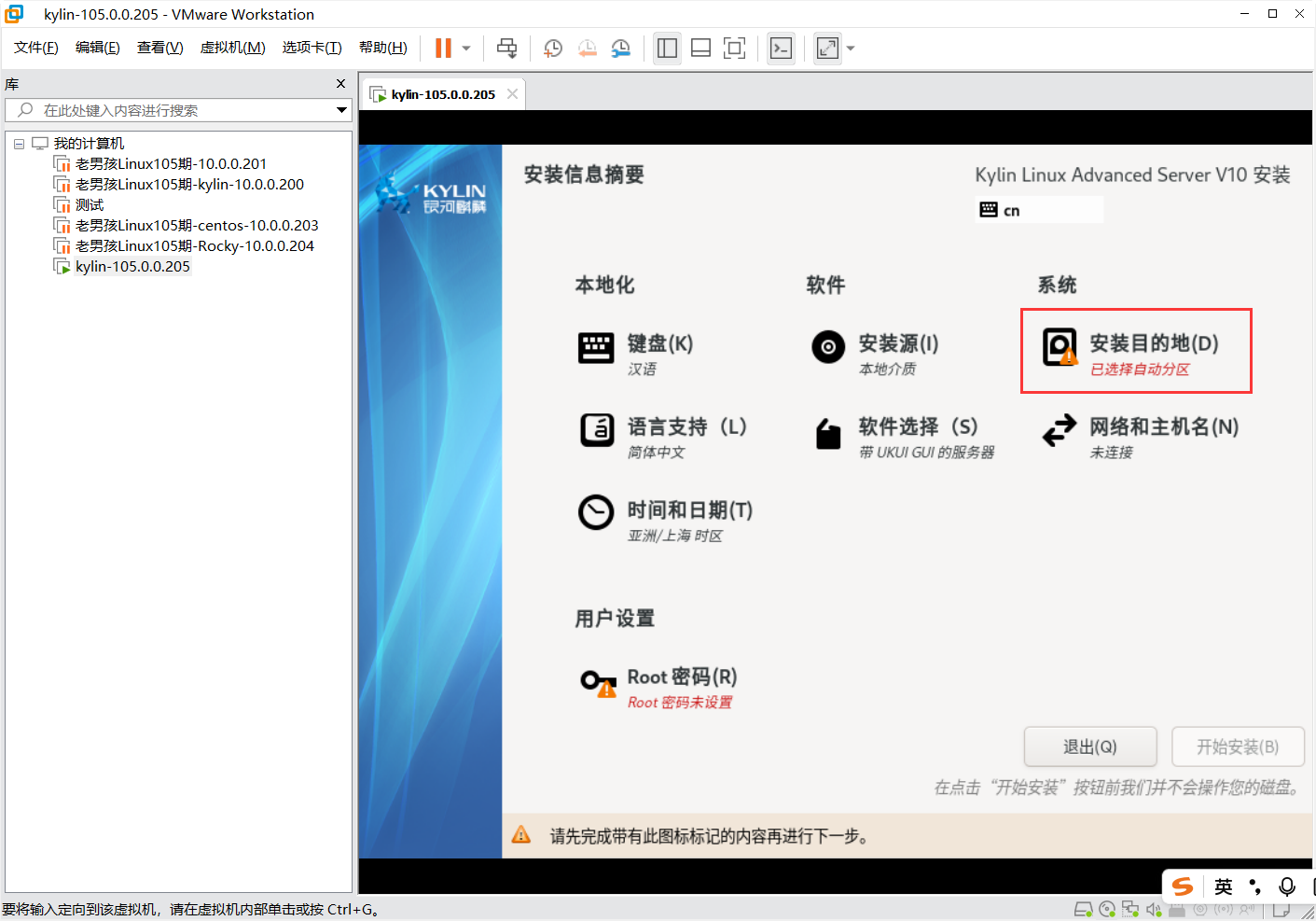Select 老男孩Linux105期-centos-10.0.0.203 VM
Image resolution: width=1316 pixels, height=921 pixels.
click(197, 226)
